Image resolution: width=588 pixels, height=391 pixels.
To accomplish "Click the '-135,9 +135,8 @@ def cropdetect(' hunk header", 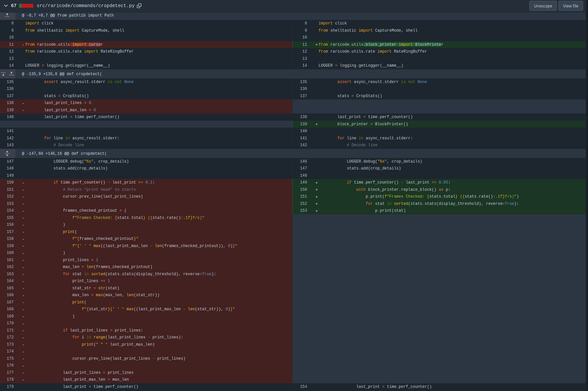I will [62, 74].
